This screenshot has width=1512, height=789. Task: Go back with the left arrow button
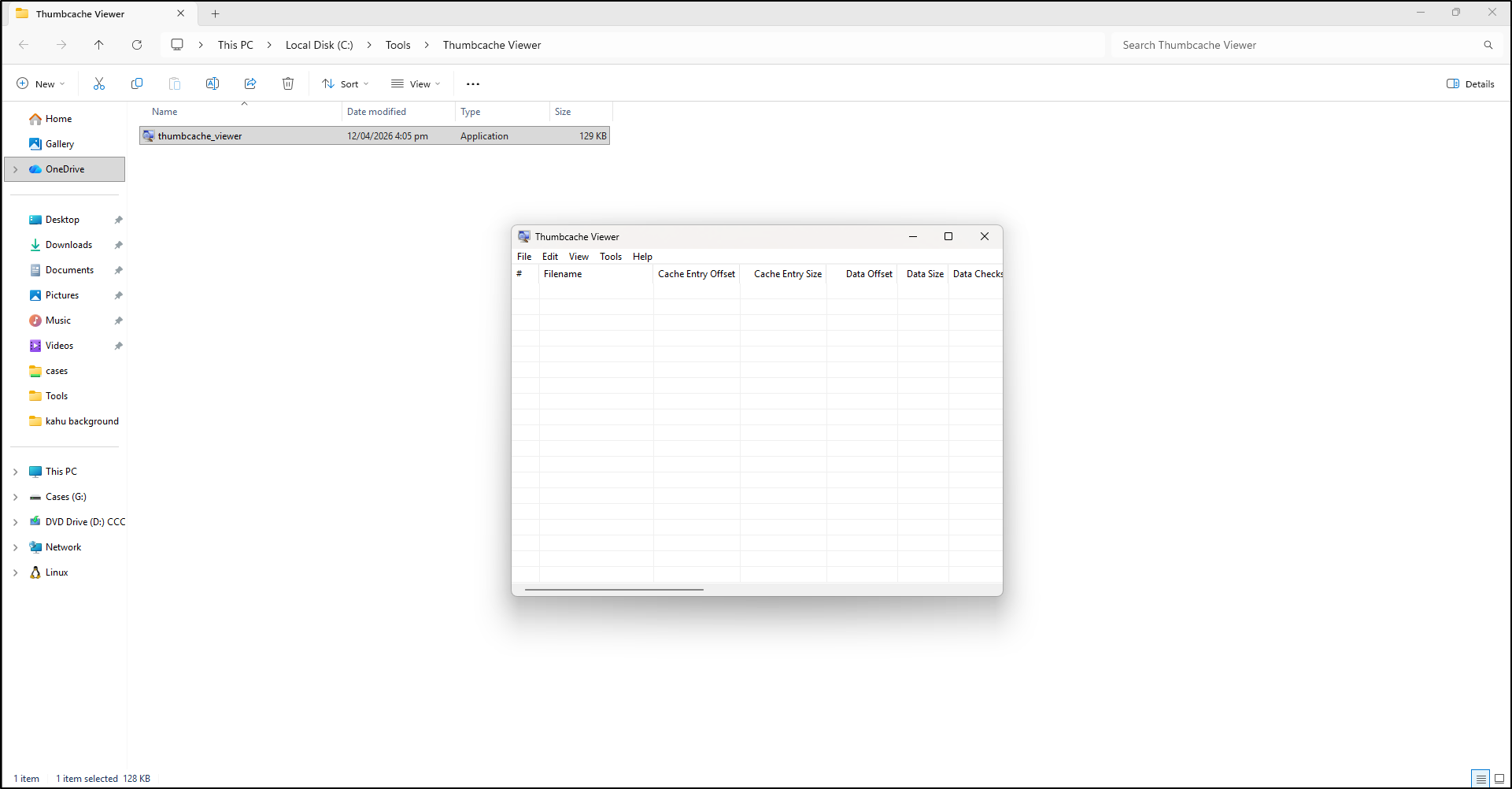[x=24, y=45]
